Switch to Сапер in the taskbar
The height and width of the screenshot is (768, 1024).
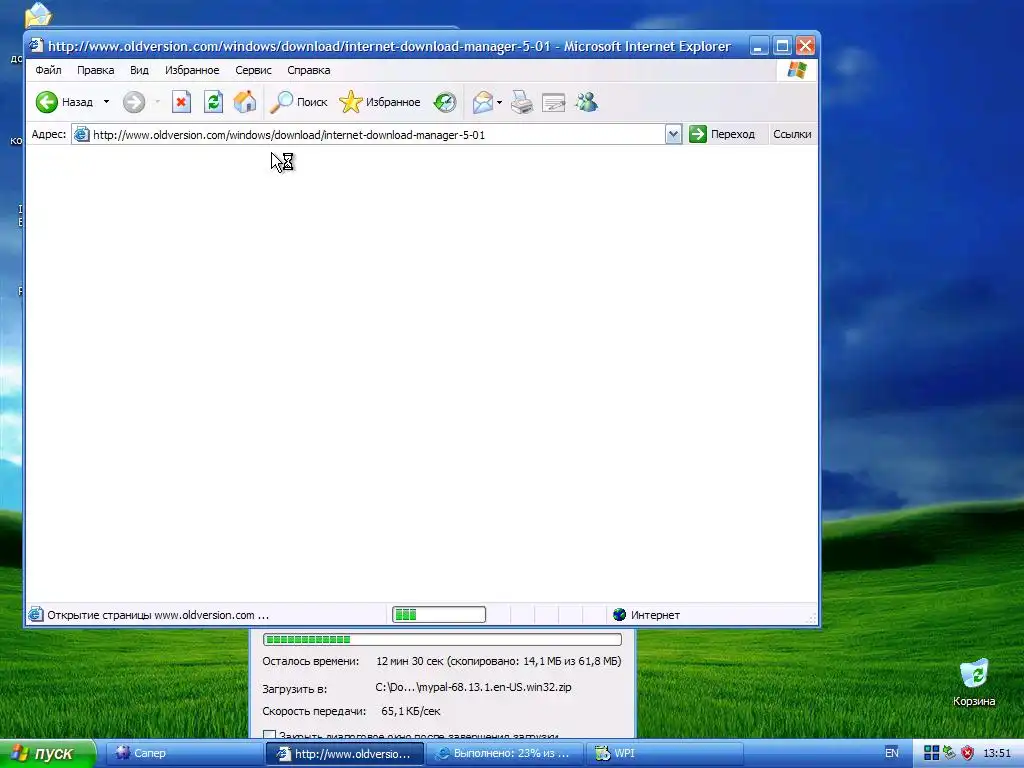point(185,753)
